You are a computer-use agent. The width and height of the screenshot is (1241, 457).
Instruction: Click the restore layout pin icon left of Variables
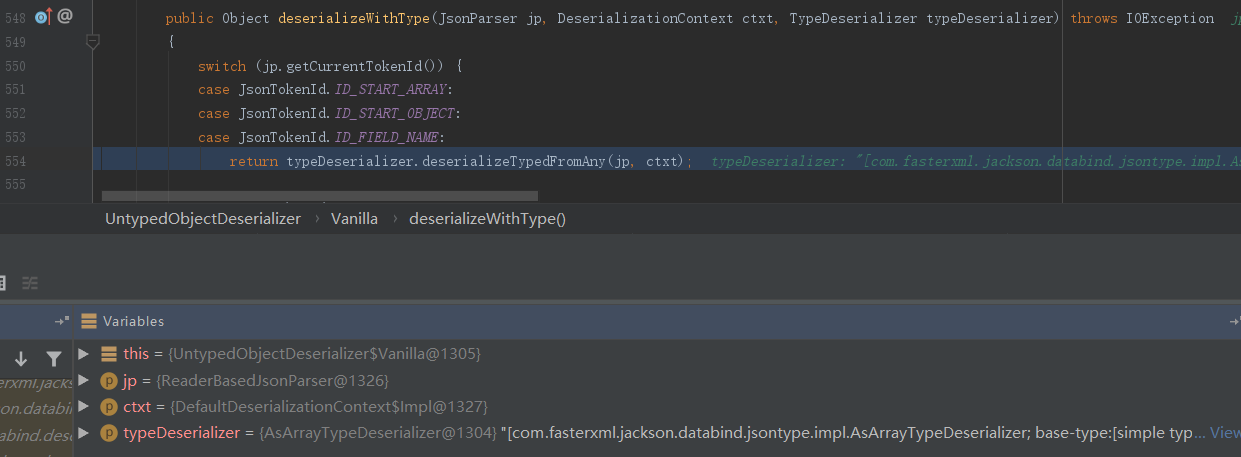coord(62,321)
